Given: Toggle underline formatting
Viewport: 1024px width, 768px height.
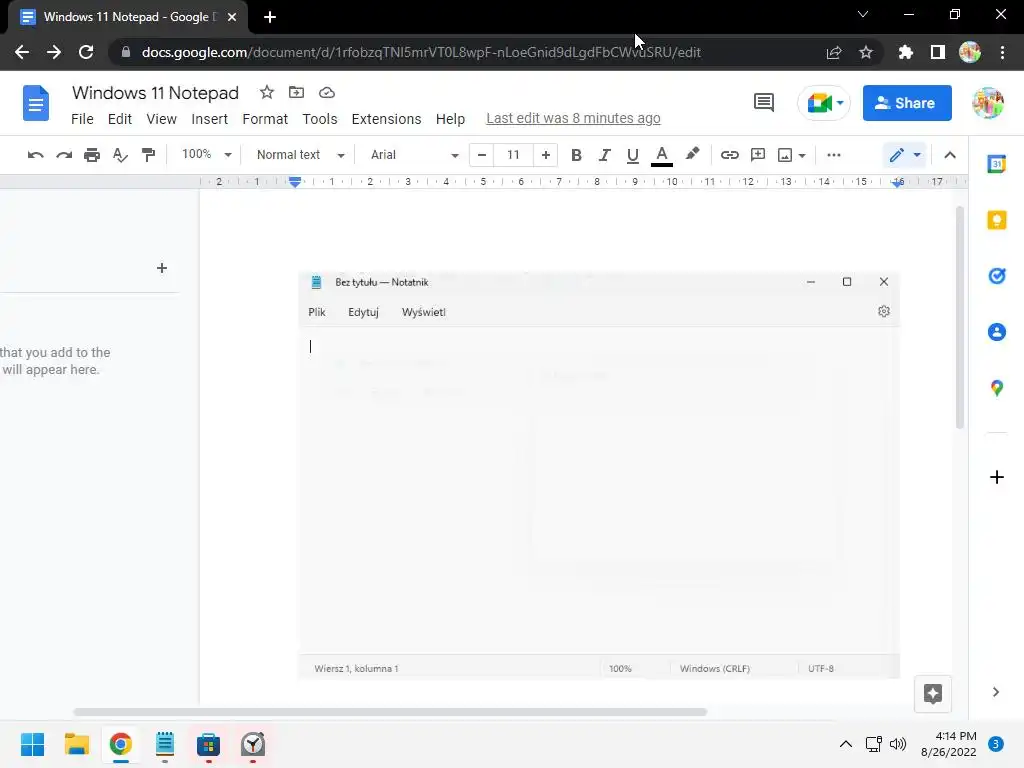Looking at the screenshot, I should [632, 155].
